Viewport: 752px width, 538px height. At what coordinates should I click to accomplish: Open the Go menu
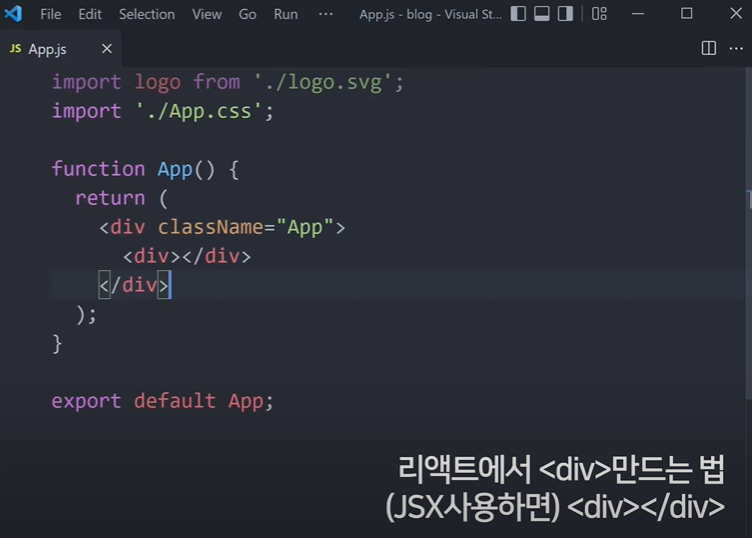247,14
